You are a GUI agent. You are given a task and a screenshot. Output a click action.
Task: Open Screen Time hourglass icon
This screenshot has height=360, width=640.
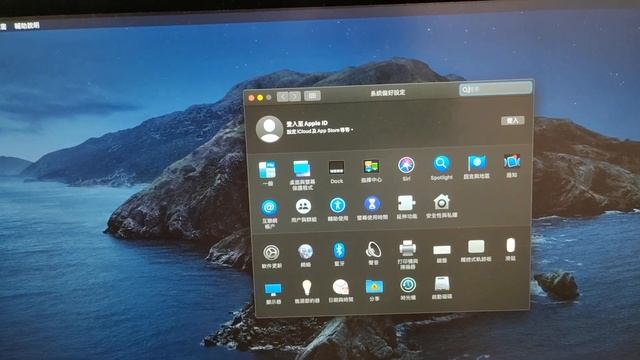click(x=372, y=204)
